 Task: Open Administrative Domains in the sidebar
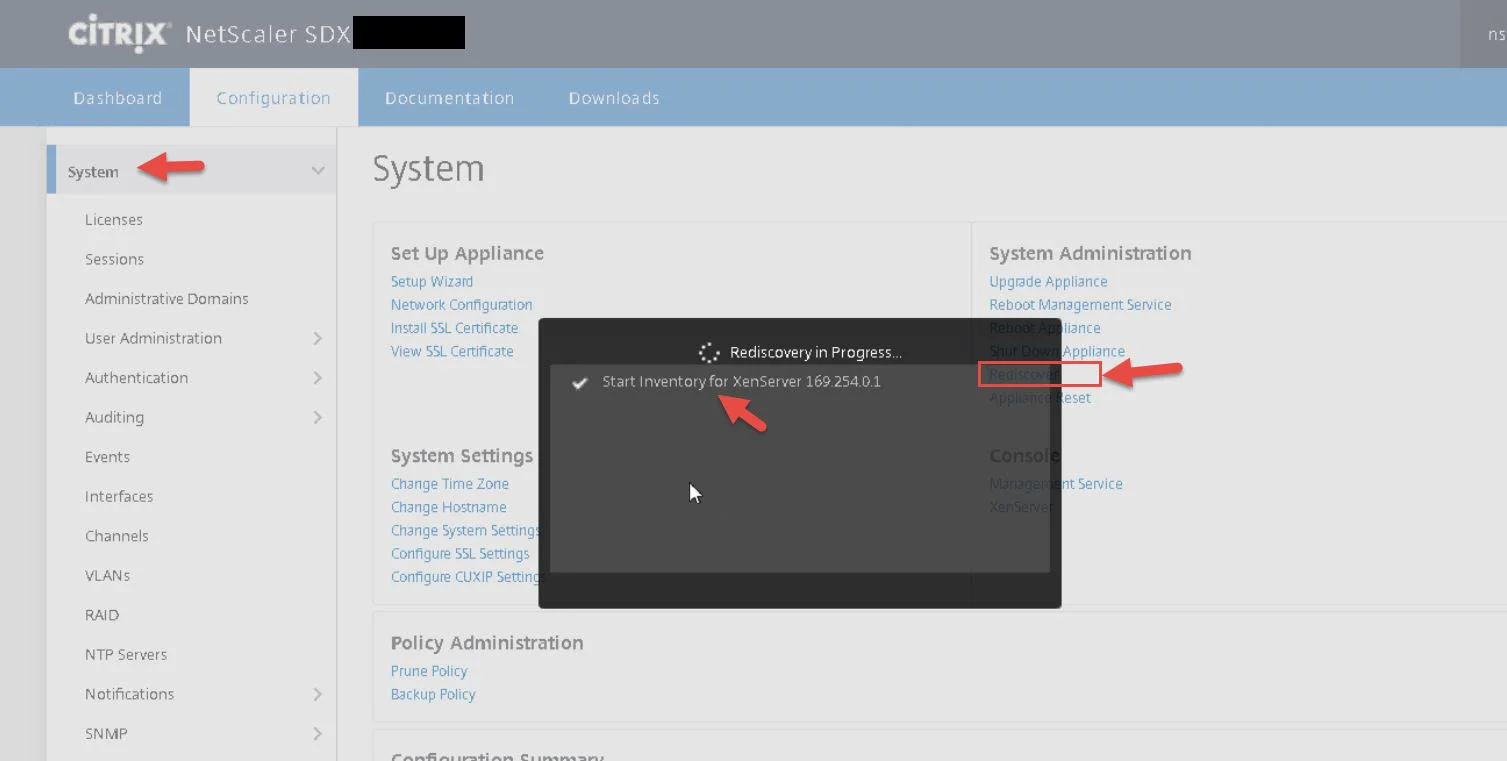pos(166,299)
